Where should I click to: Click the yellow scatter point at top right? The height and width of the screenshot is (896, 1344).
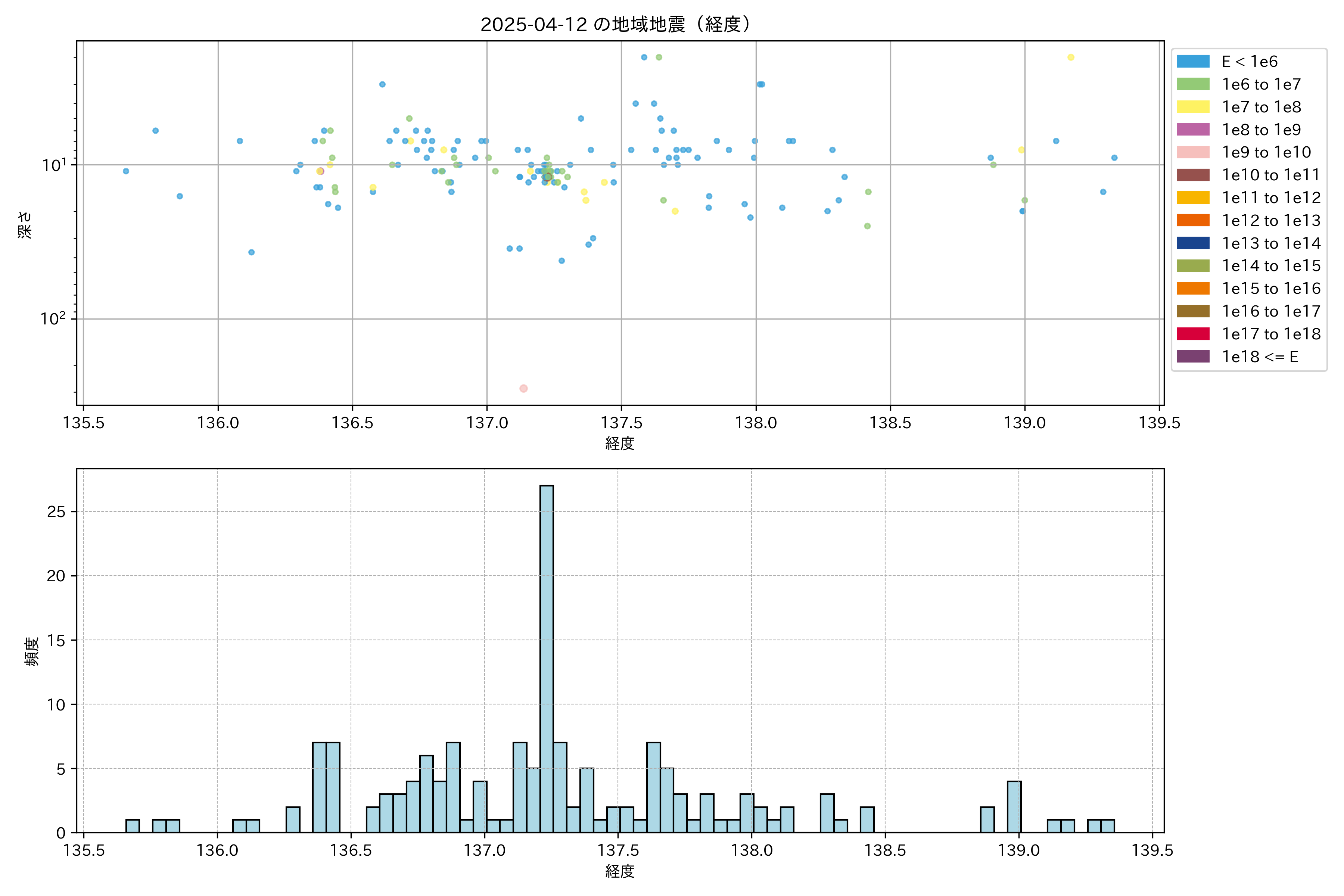1071,57
